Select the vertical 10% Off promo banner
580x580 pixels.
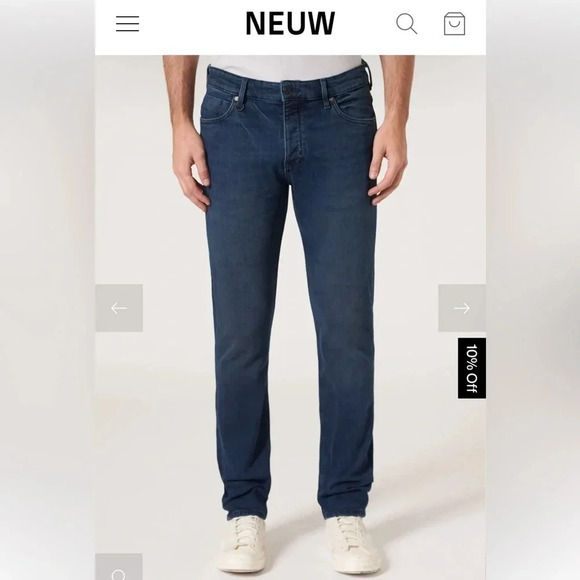tap(472, 368)
